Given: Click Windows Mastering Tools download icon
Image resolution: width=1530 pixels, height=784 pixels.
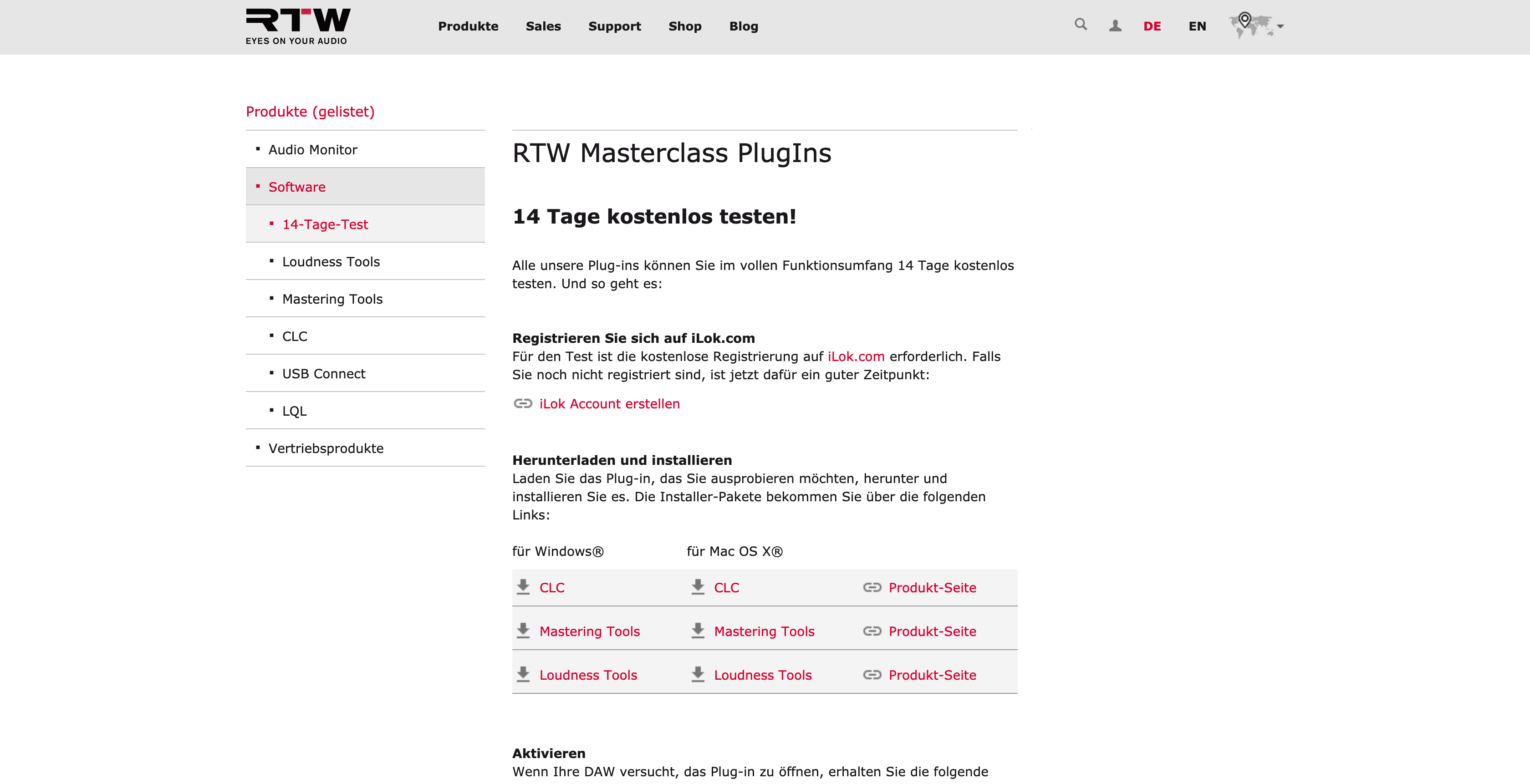Looking at the screenshot, I should [523, 631].
